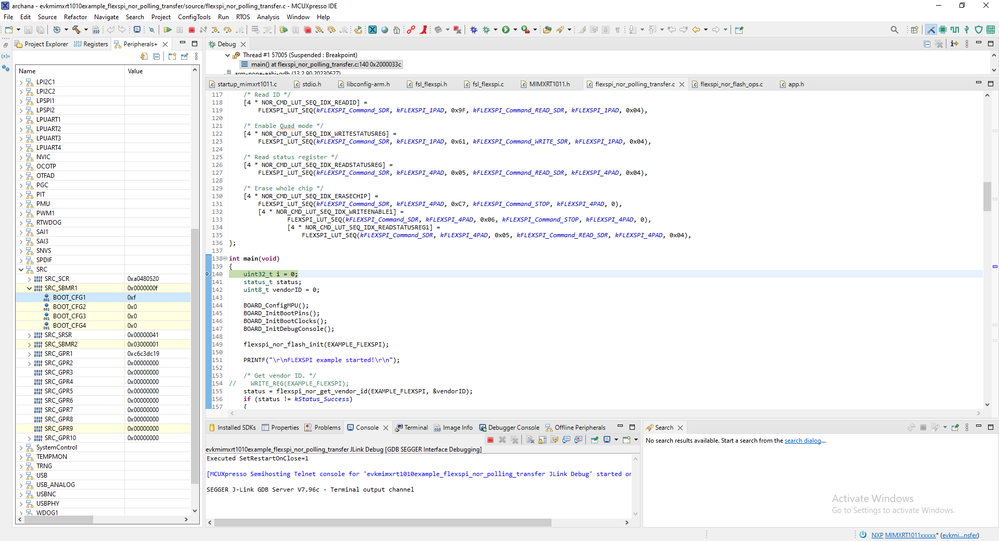Switch to the Terminal tab

tap(411, 428)
